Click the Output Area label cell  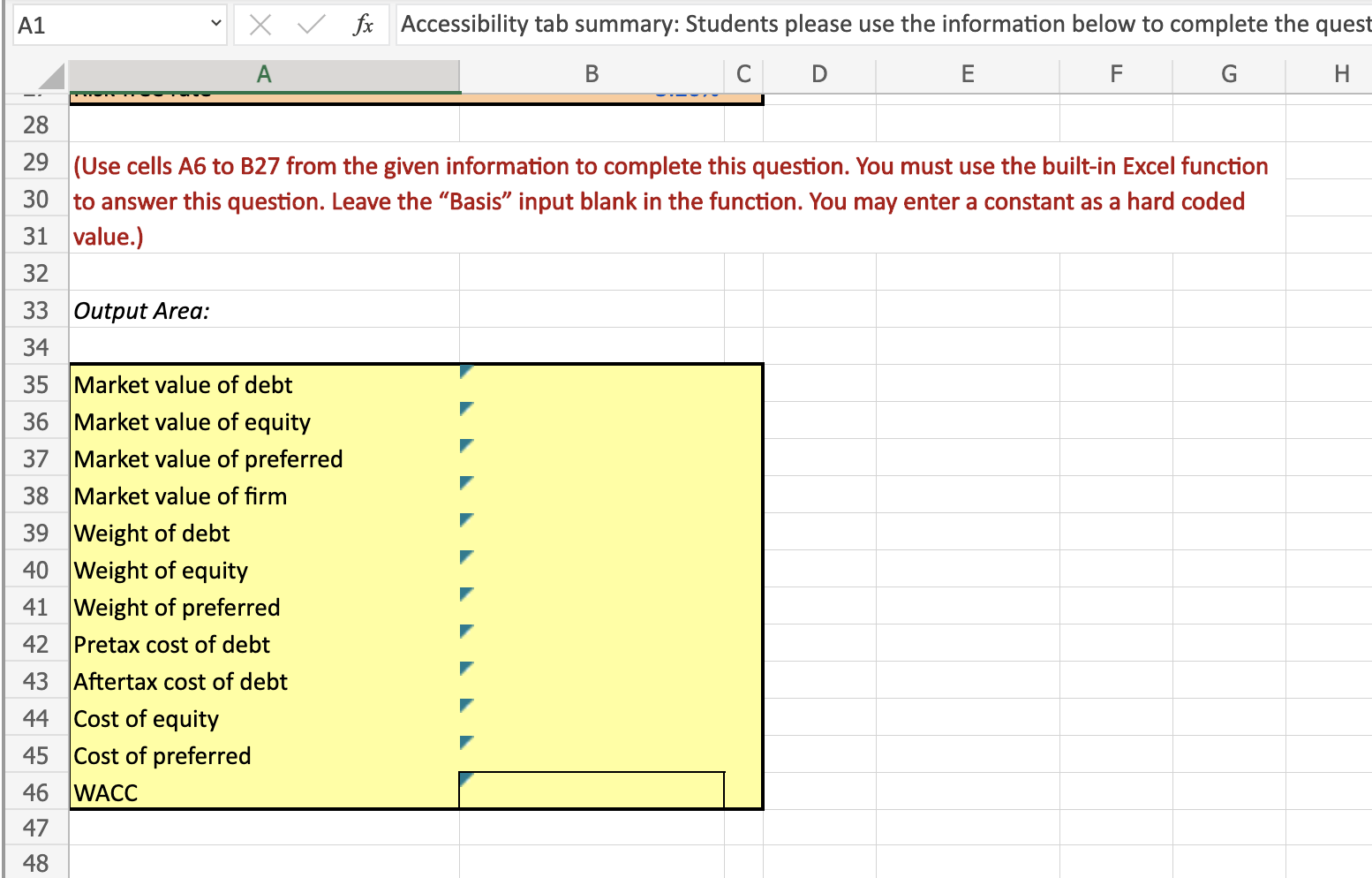141,310
